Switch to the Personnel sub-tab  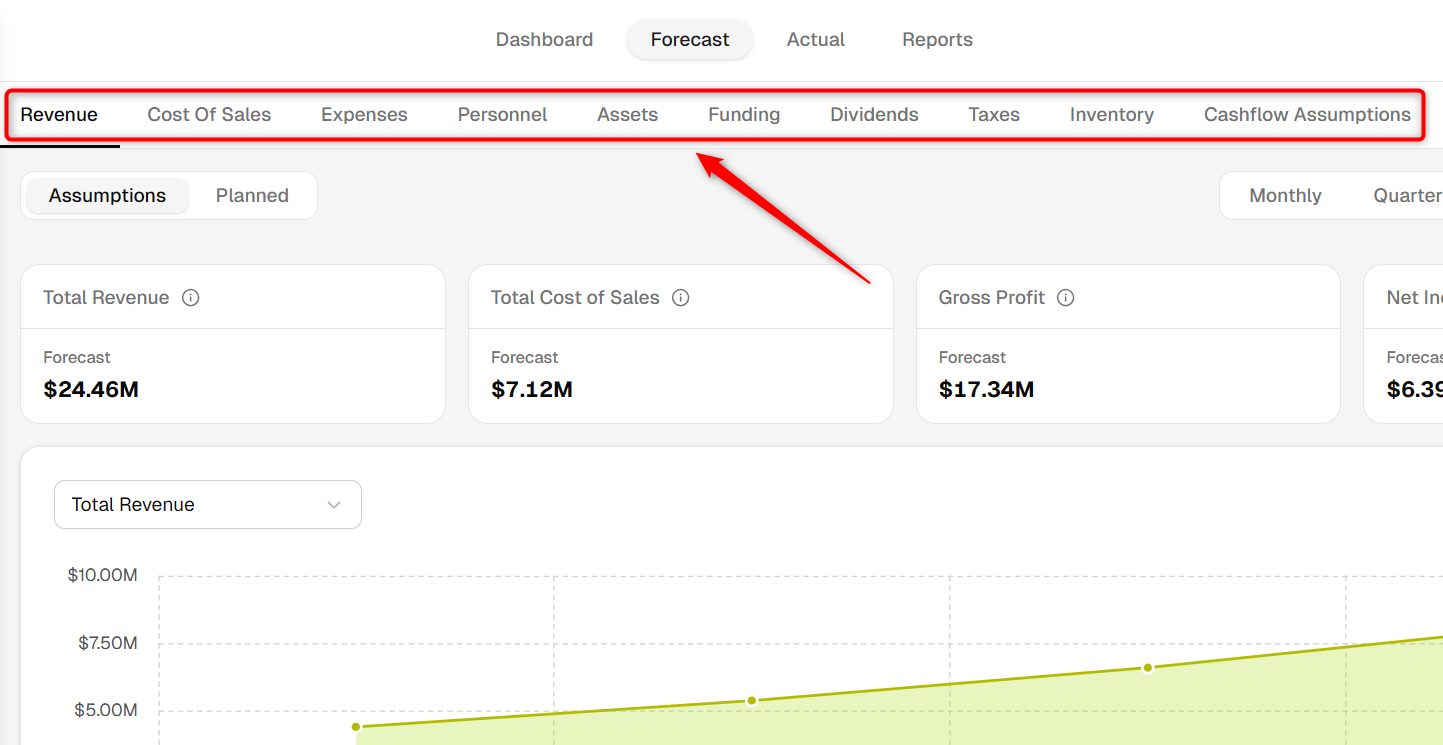tap(502, 115)
